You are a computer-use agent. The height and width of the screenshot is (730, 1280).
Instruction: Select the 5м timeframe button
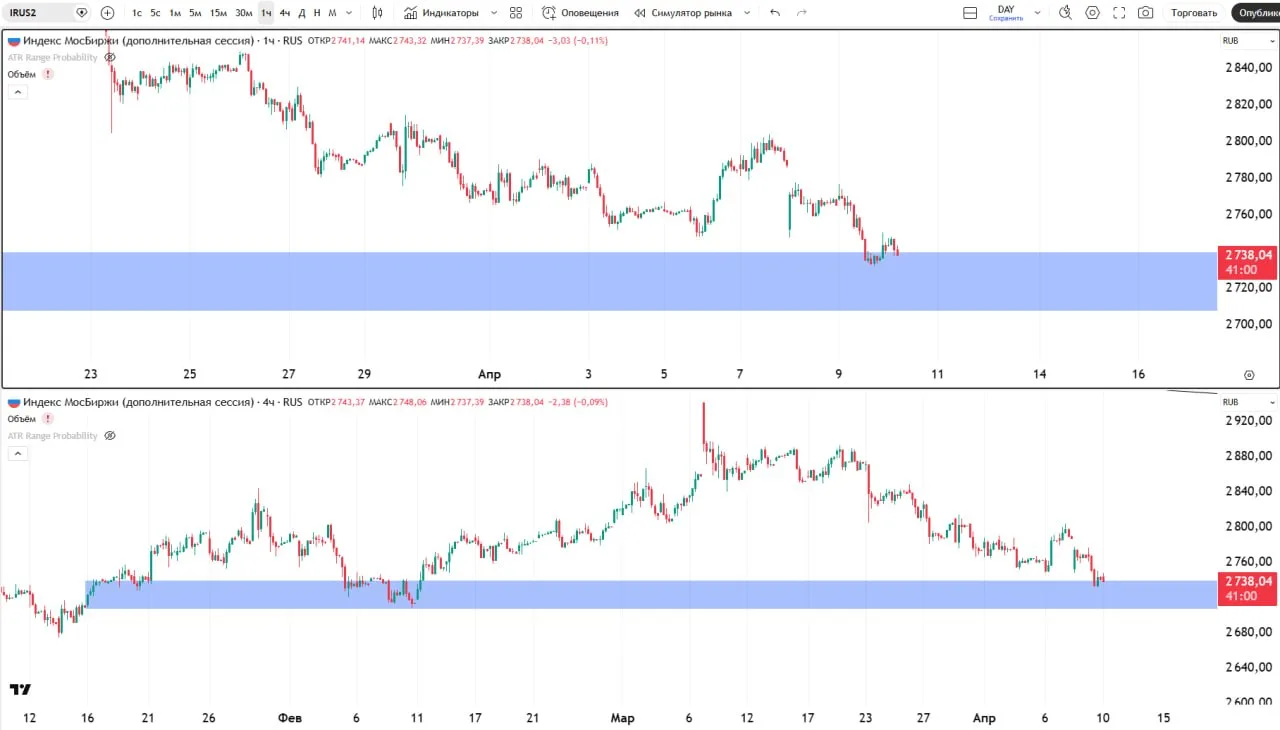(x=195, y=13)
